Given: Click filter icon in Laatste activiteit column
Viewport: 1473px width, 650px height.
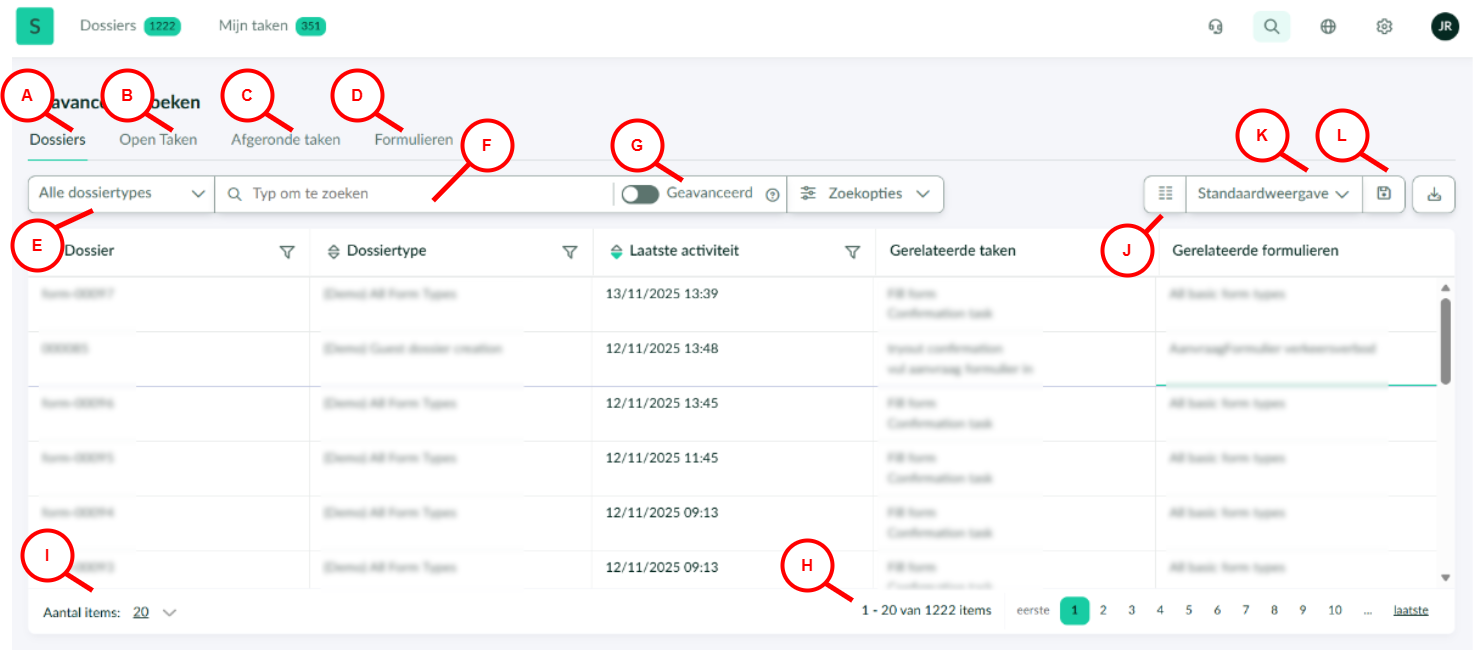Looking at the screenshot, I should 852,252.
